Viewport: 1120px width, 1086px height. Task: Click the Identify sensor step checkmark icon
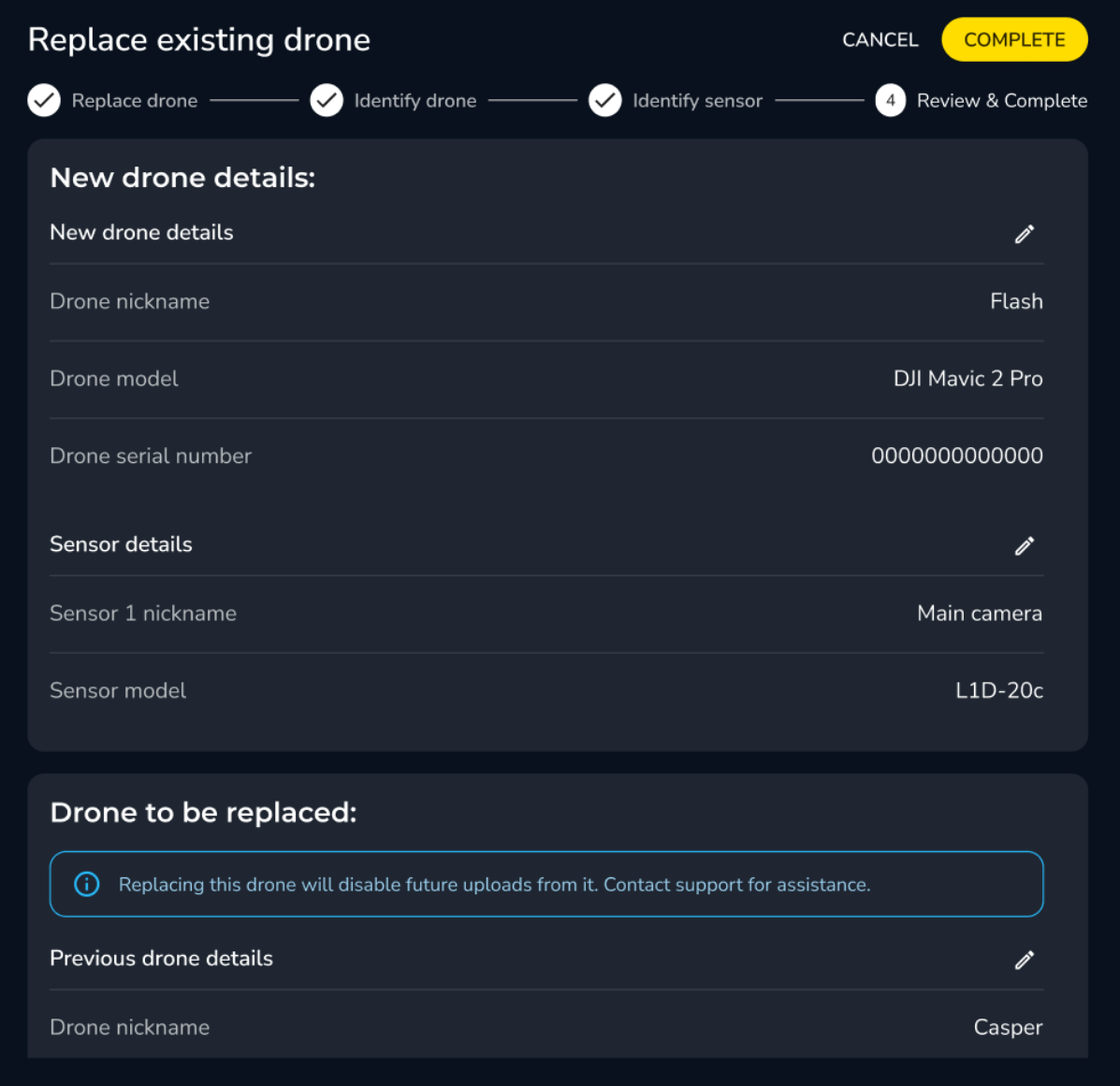click(x=605, y=100)
